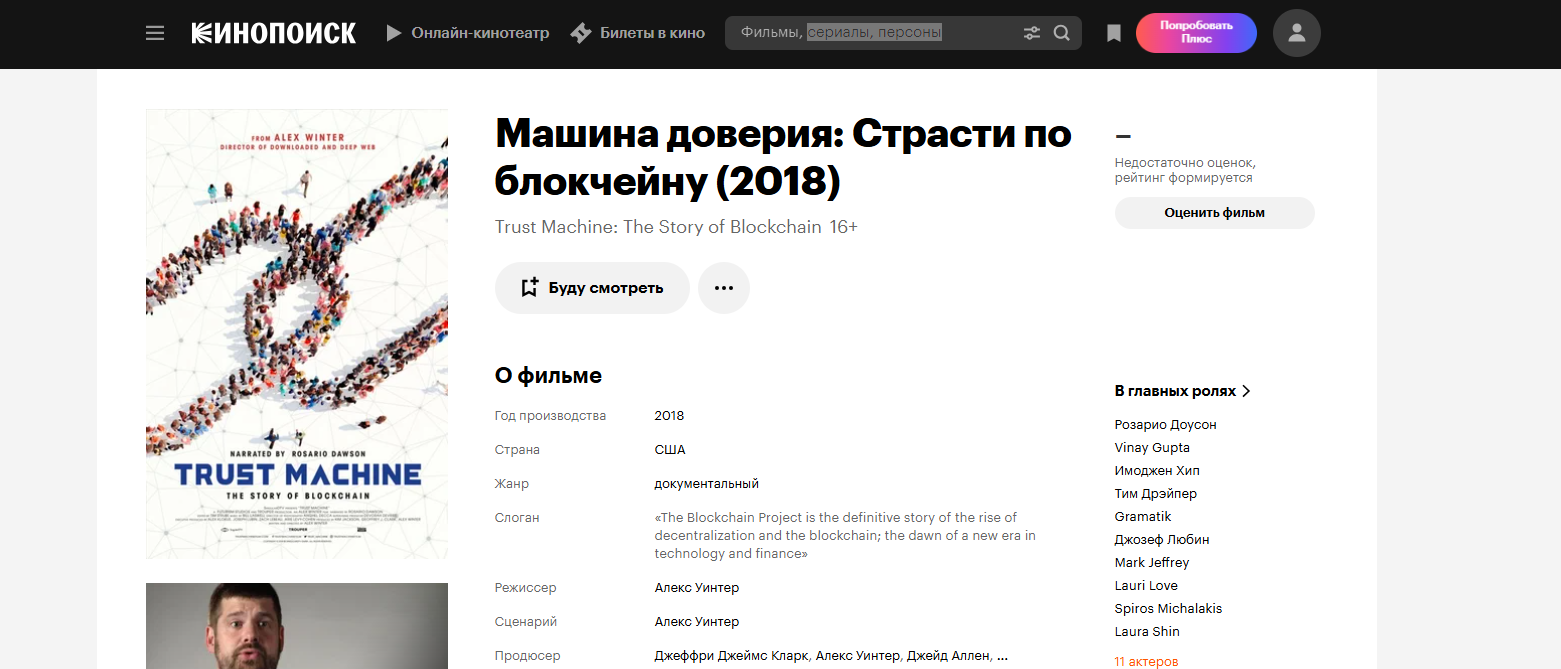The height and width of the screenshot is (669, 1561).
Task: Click year 2018 in Год производства row
Action: pyautogui.click(x=669, y=416)
